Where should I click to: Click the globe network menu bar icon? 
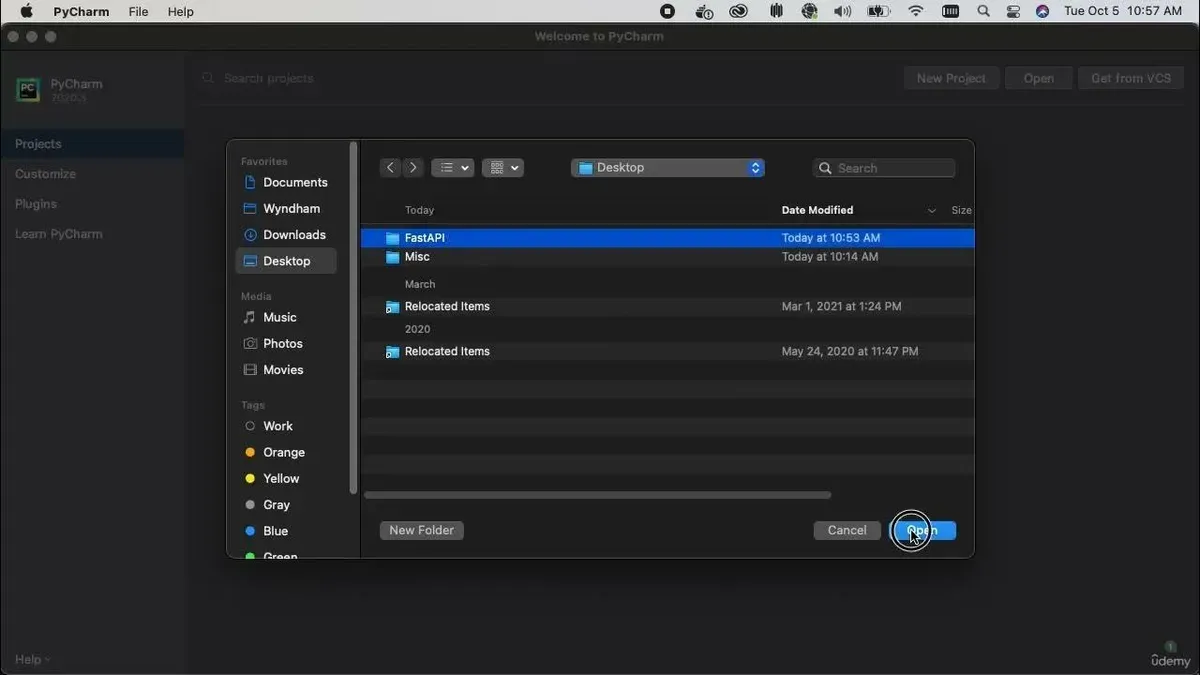809,11
